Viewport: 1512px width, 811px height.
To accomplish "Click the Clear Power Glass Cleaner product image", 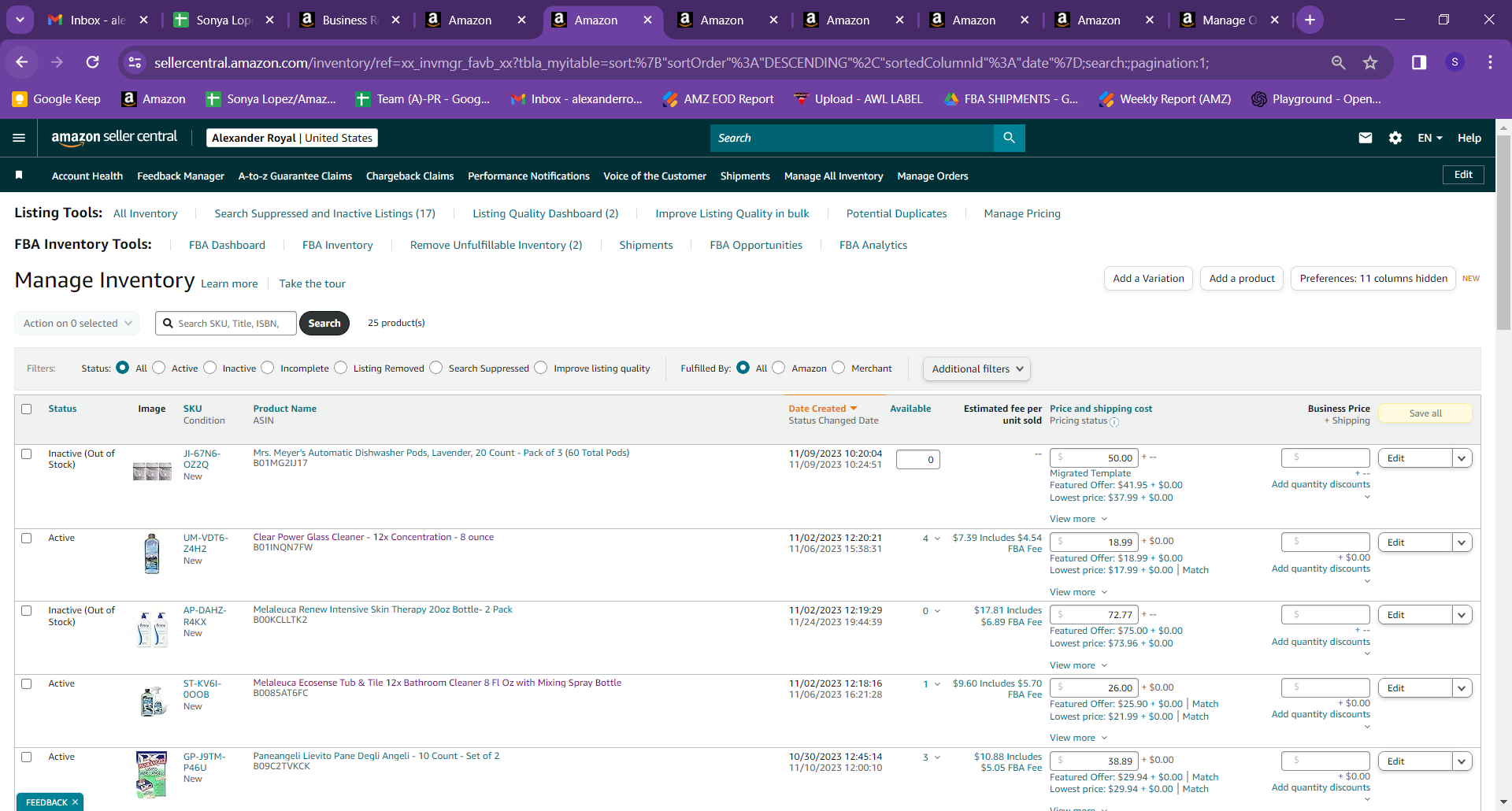I will coord(152,554).
